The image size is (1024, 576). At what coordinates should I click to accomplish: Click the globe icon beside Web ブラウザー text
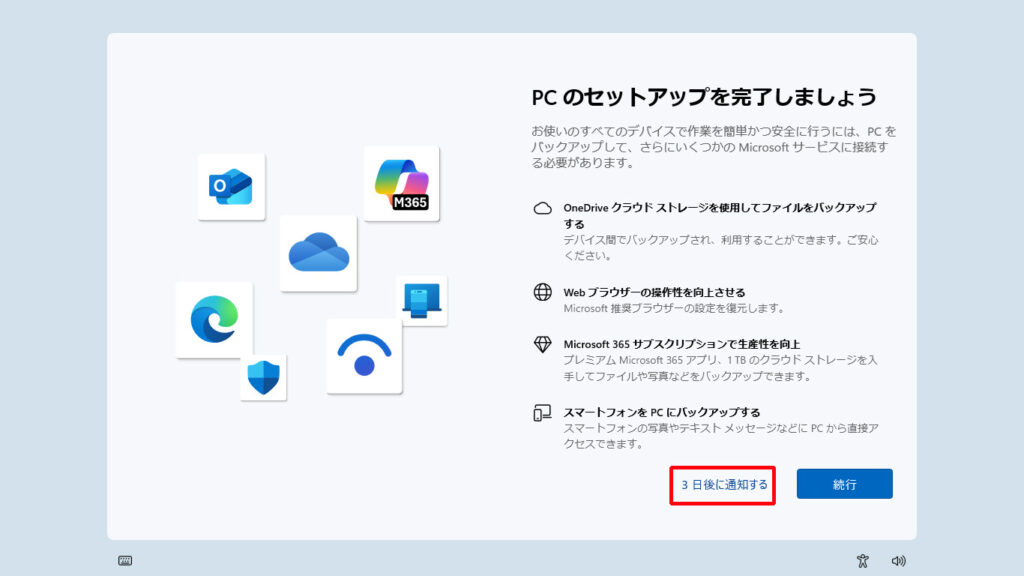tap(543, 292)
